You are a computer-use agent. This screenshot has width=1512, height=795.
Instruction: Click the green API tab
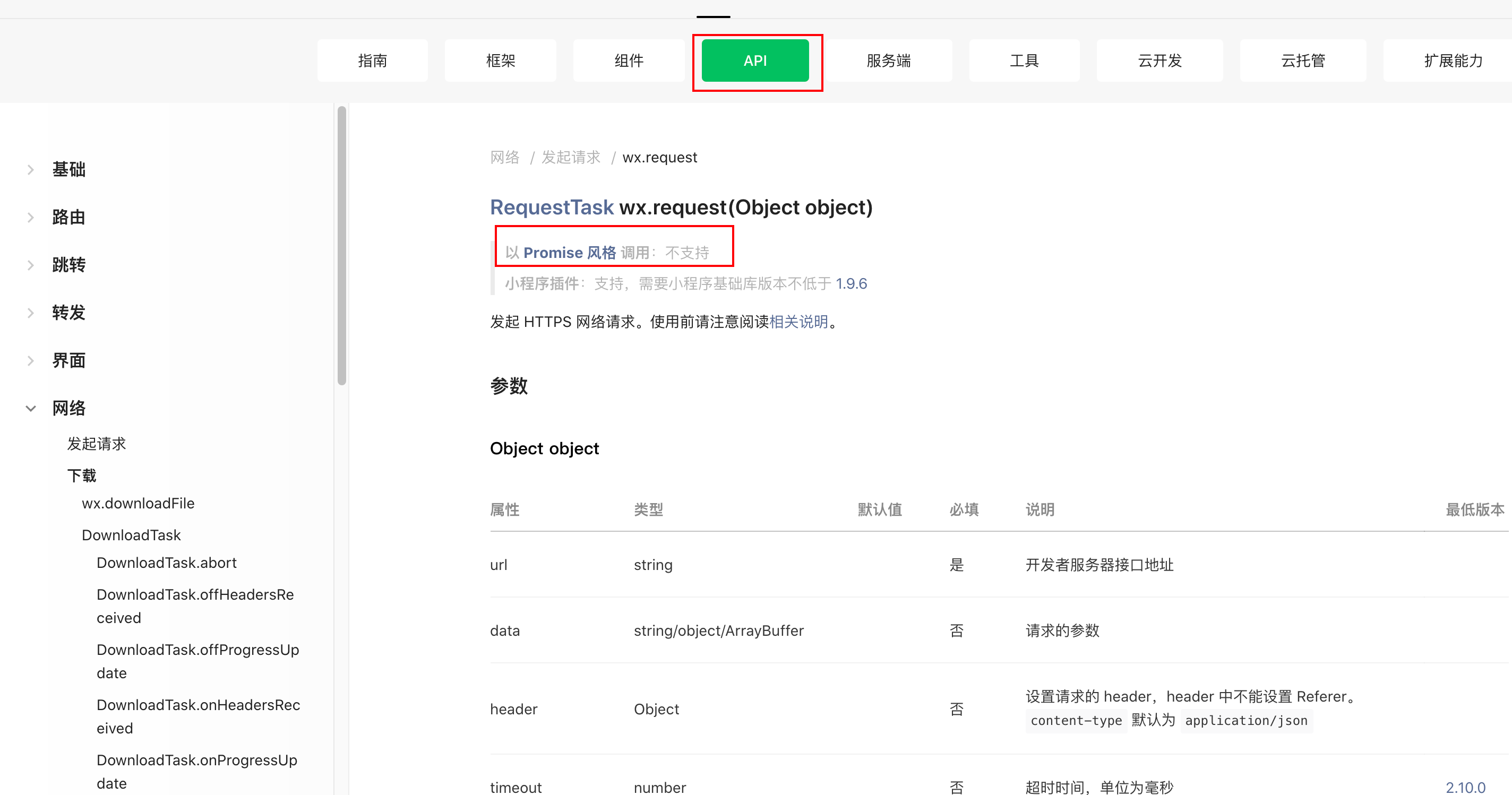click(755, 61)
